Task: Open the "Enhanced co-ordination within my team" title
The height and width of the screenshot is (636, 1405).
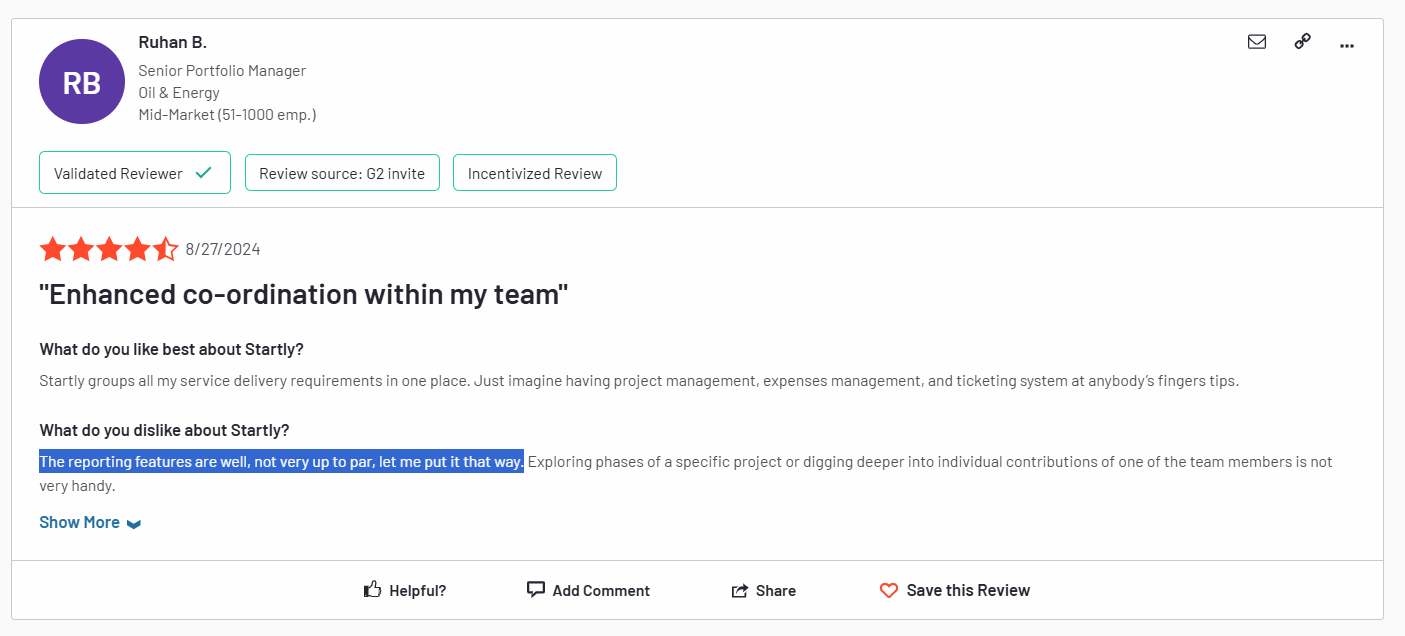Action: pos(304,295)
